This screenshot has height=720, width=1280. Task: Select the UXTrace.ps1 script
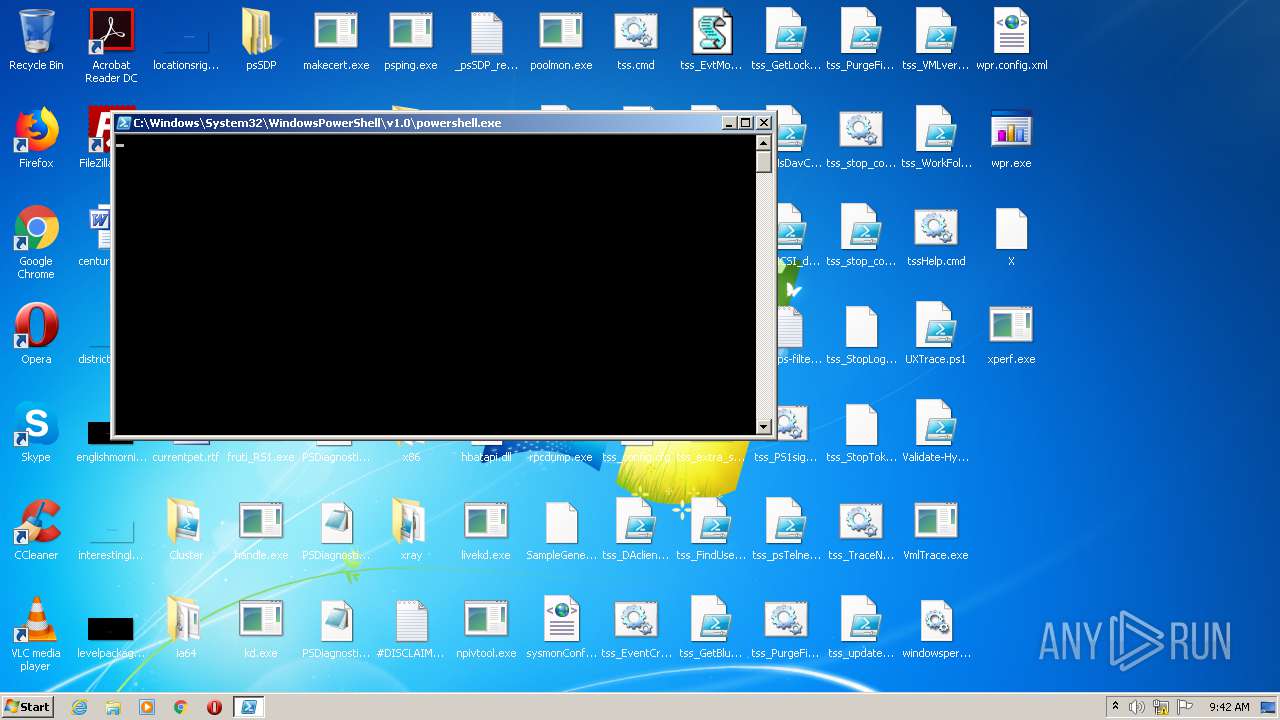click(x=936, y=335)
